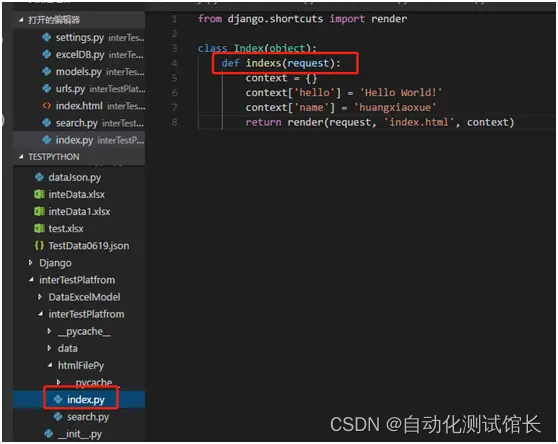This screenshot has height=444, width=558.
Task: Click the 'context = {}' line
Action: click(x=281, y=78)
